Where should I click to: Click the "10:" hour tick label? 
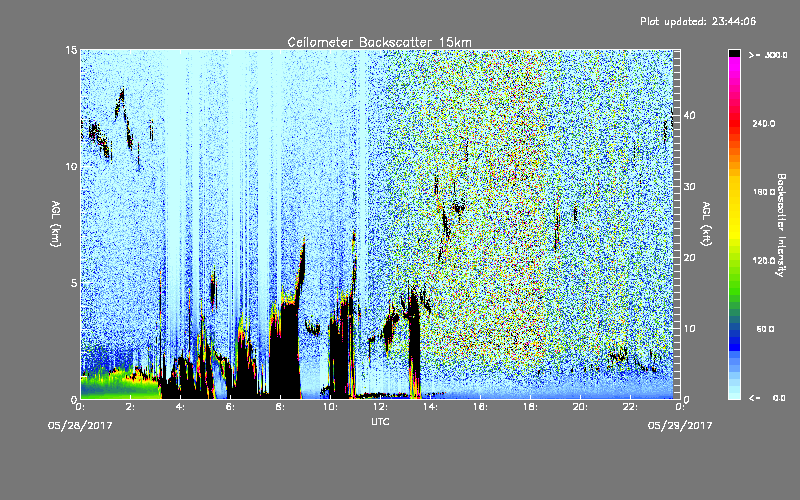pyautogui.click(x=331, y=407)
